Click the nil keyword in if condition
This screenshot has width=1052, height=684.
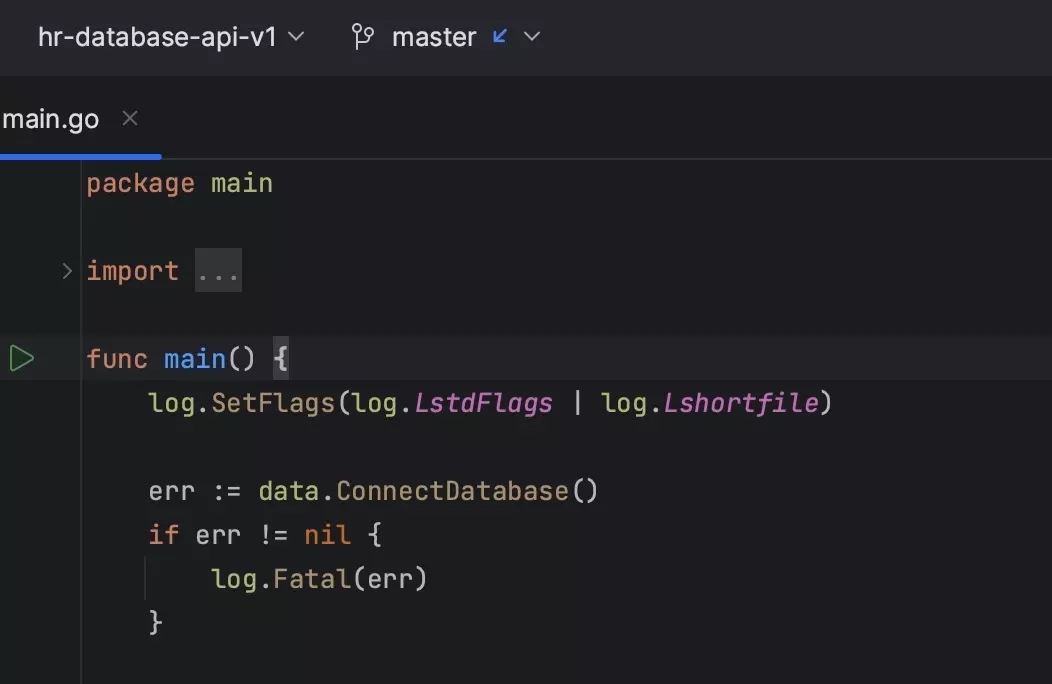[327, 535]
